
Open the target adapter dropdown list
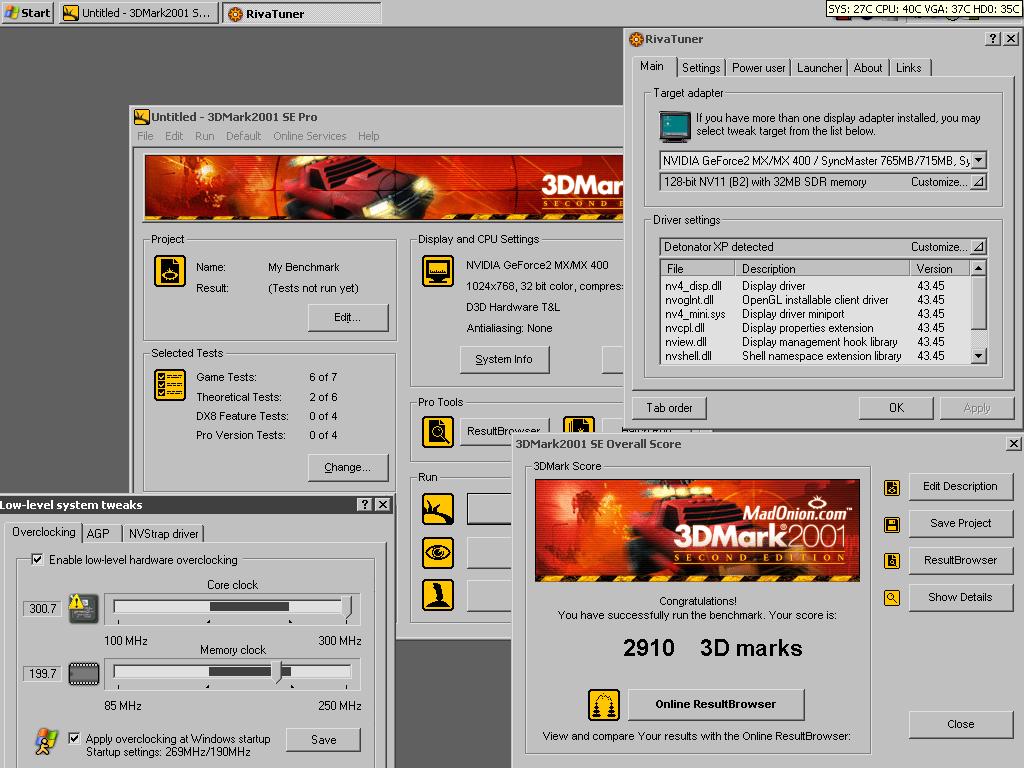pyautogui.click(x=978, y=160)
